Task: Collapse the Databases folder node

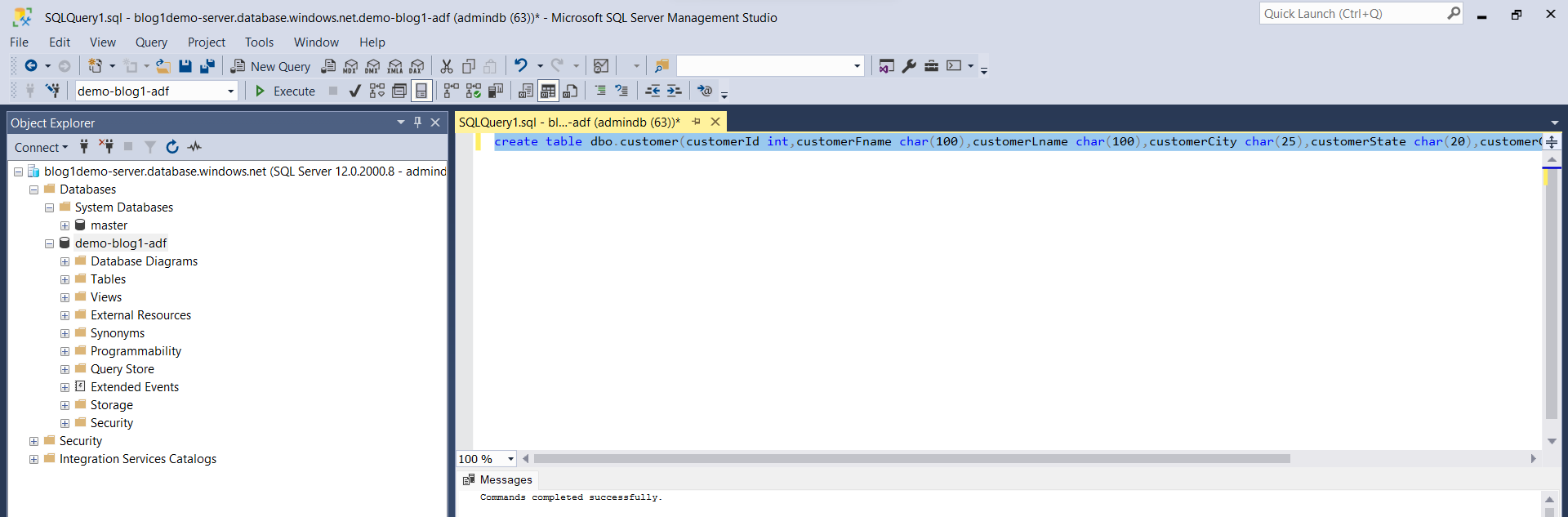Action: [x=33, y=189]
